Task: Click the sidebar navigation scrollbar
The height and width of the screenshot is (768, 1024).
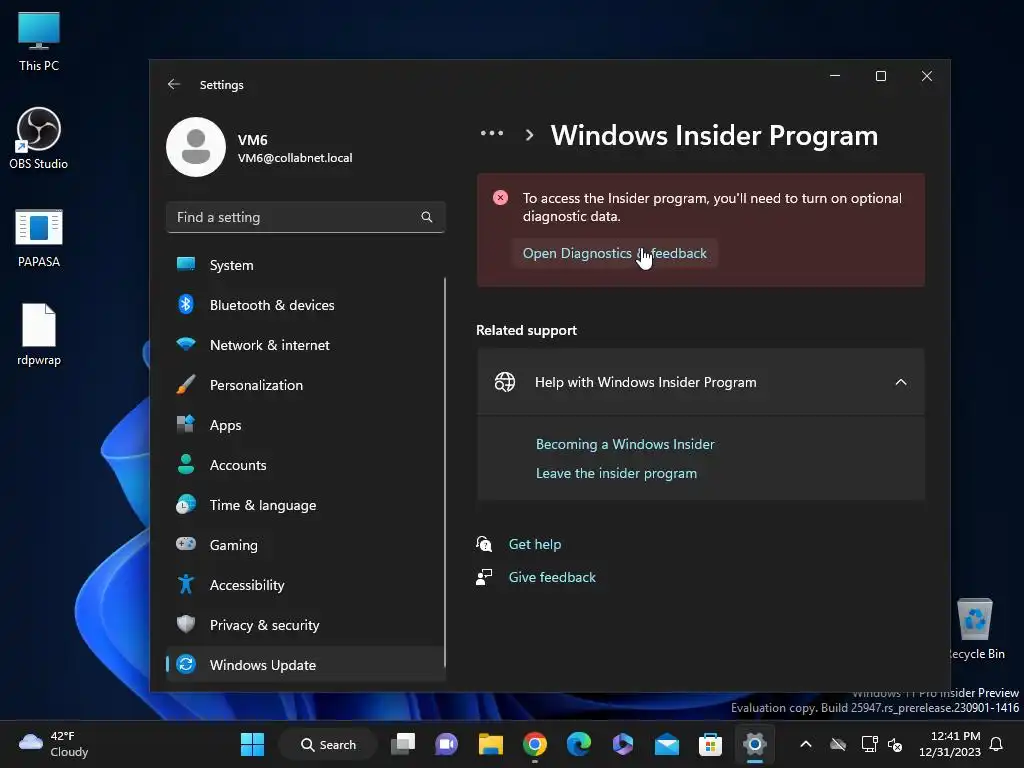Action: pos(445,473)
